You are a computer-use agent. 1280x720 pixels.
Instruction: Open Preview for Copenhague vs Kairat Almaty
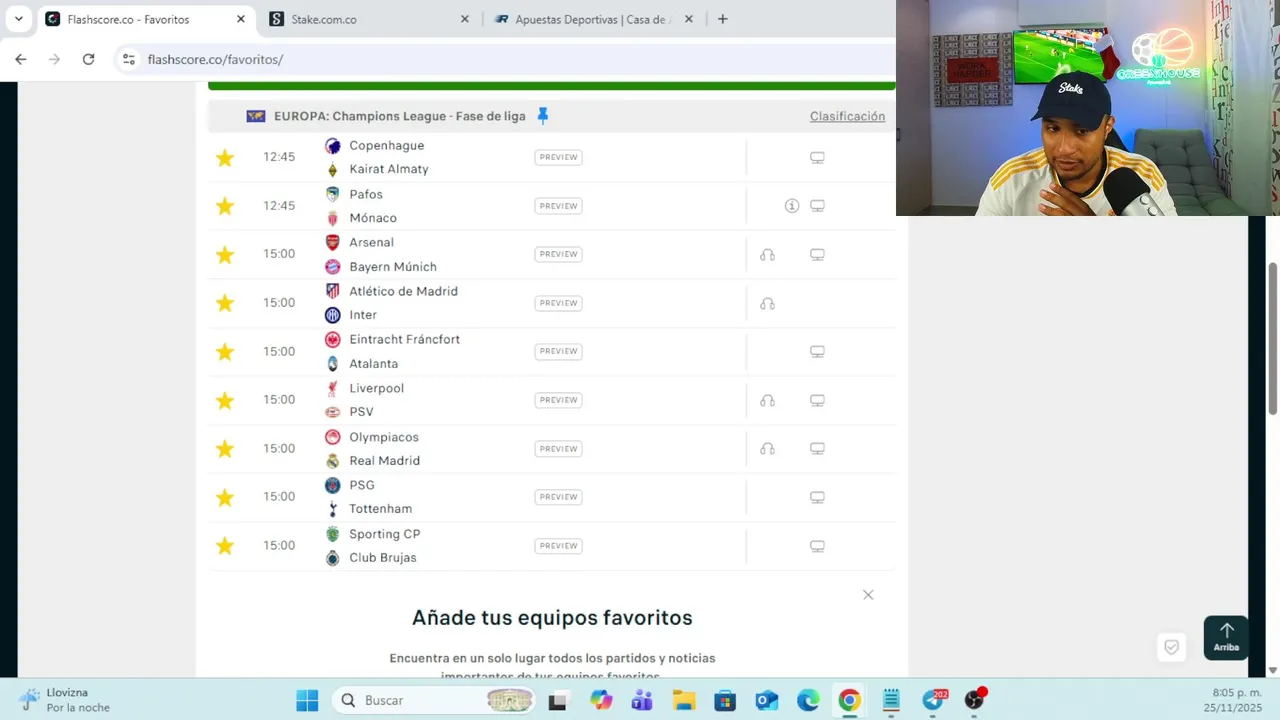(x=558, y=157)
